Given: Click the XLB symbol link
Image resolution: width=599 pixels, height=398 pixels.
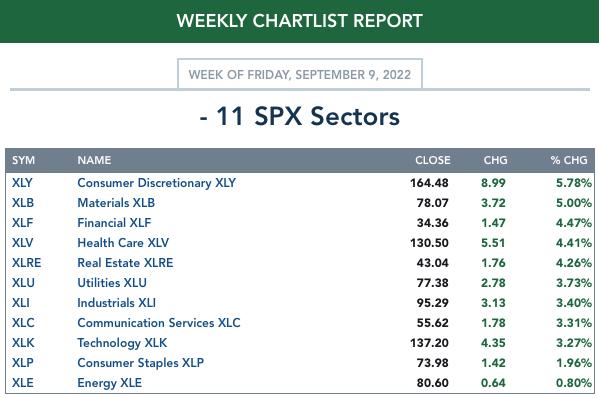Looking at the screenshot, I should [23, 203].
